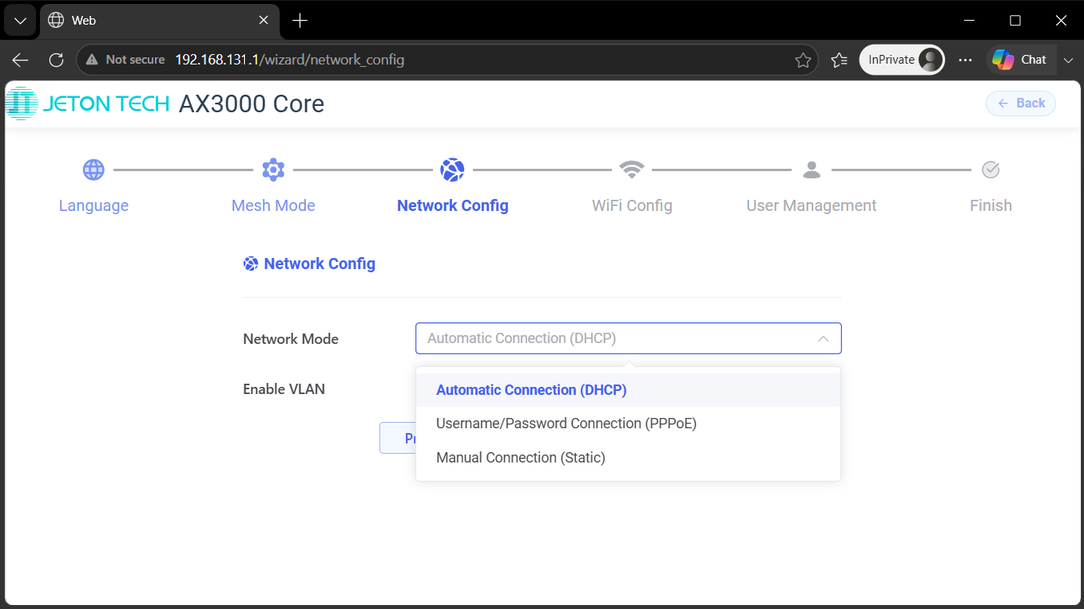Select the Web browser tab
1084x609 pixels.
(x=159, y=21)
